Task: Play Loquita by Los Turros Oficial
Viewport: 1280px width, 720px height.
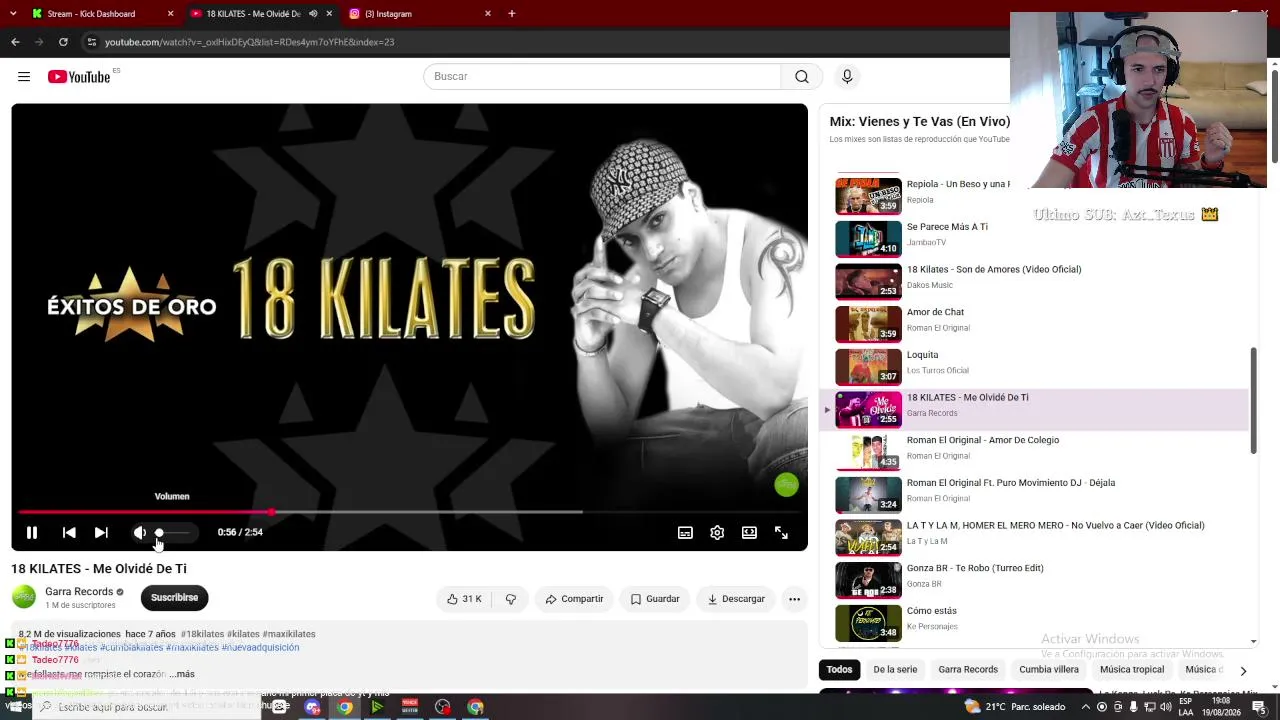Action: click(x=1035, y=367)
